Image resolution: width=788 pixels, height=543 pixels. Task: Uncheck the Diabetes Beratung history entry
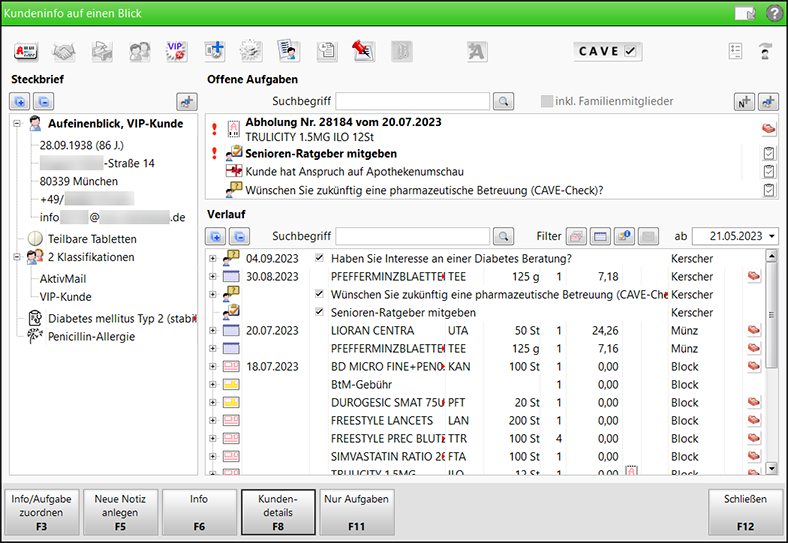pos(319,258)
